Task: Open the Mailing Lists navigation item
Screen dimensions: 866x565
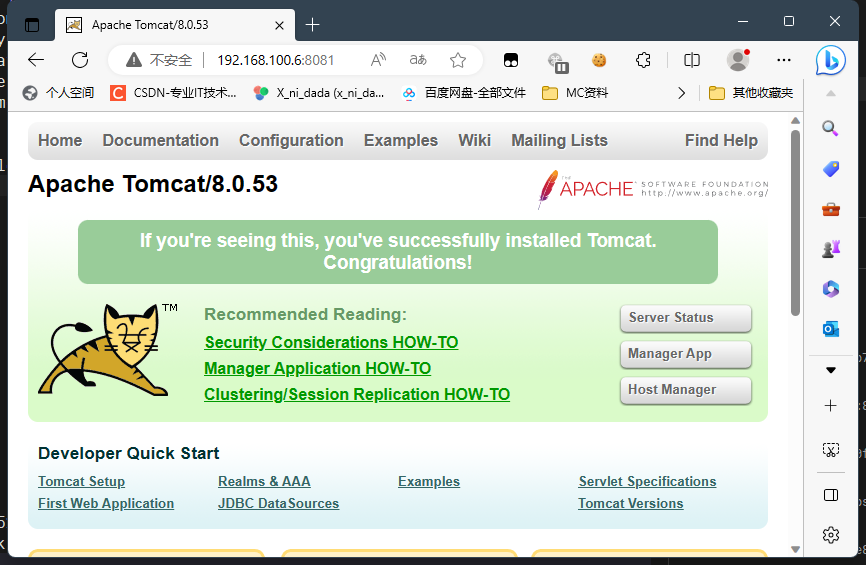Action: tap(559, 141)
